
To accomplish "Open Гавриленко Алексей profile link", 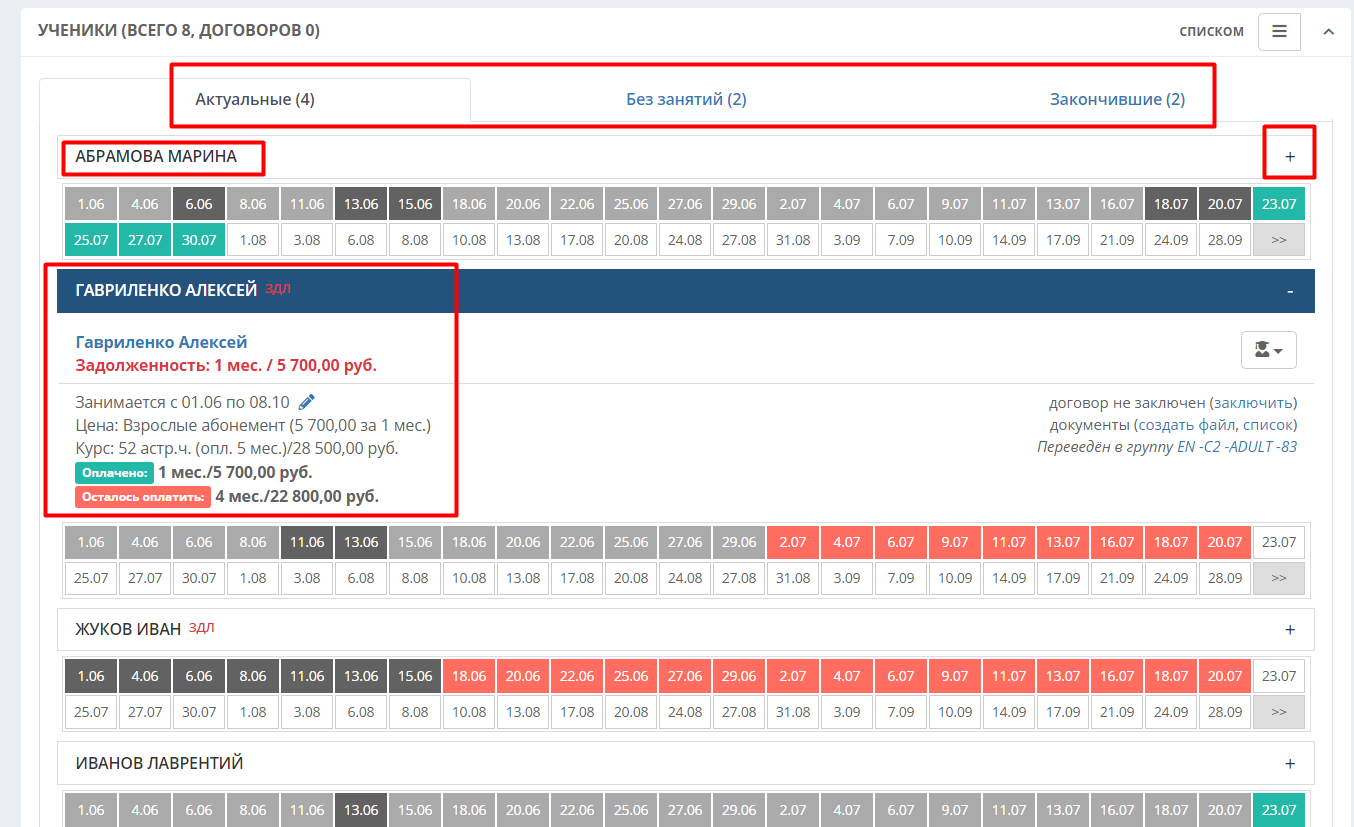I will pyautogui.click(x=161, y=342).
